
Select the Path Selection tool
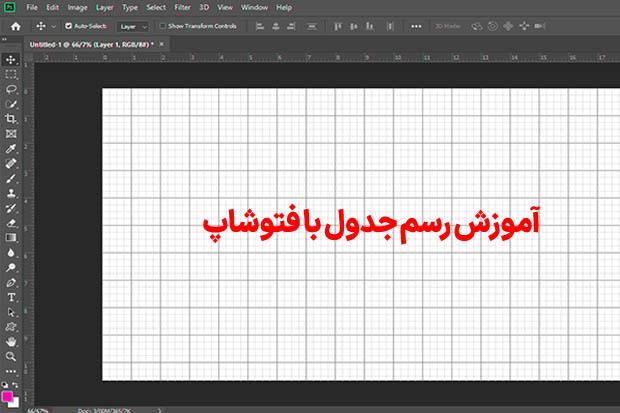click(x=11, y=312)
